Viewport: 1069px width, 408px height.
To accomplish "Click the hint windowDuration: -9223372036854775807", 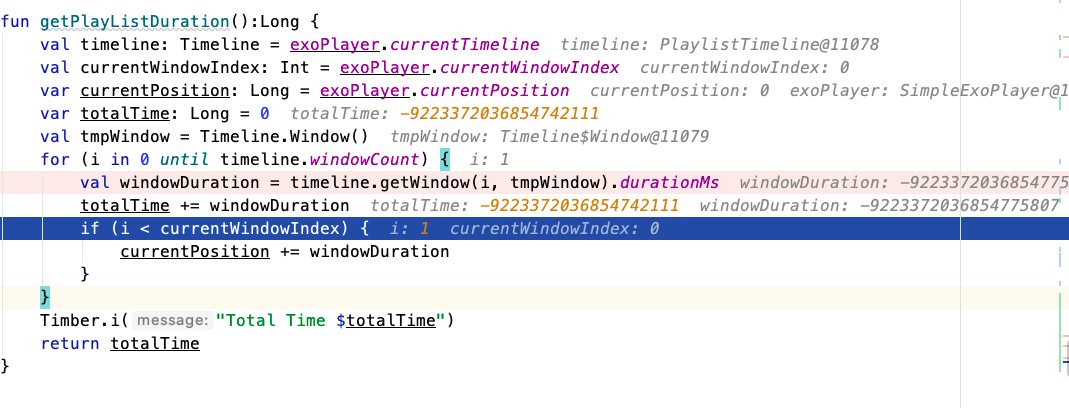I will coord(879,206).
